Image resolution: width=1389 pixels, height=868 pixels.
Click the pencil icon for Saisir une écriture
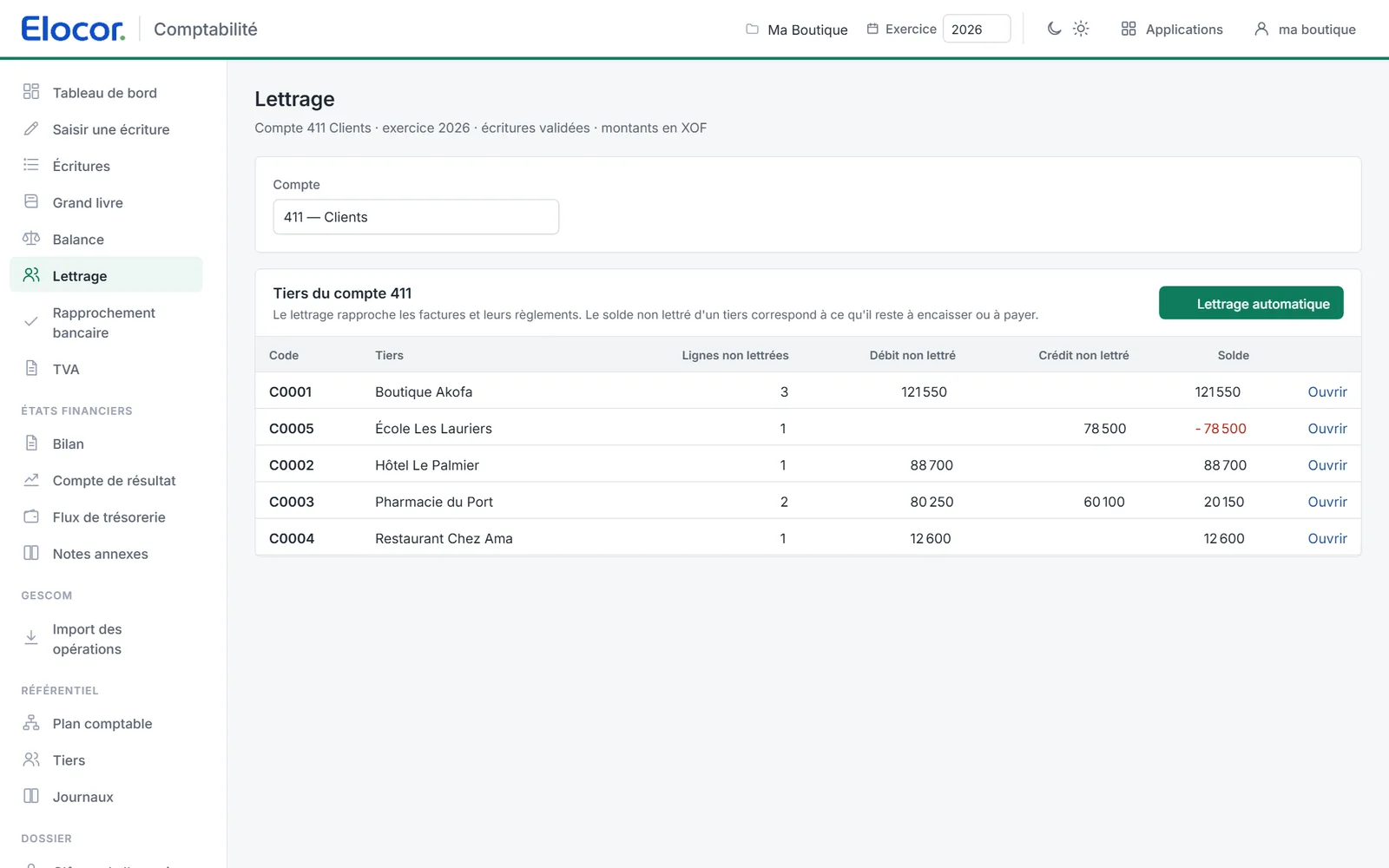click(31, 128)
